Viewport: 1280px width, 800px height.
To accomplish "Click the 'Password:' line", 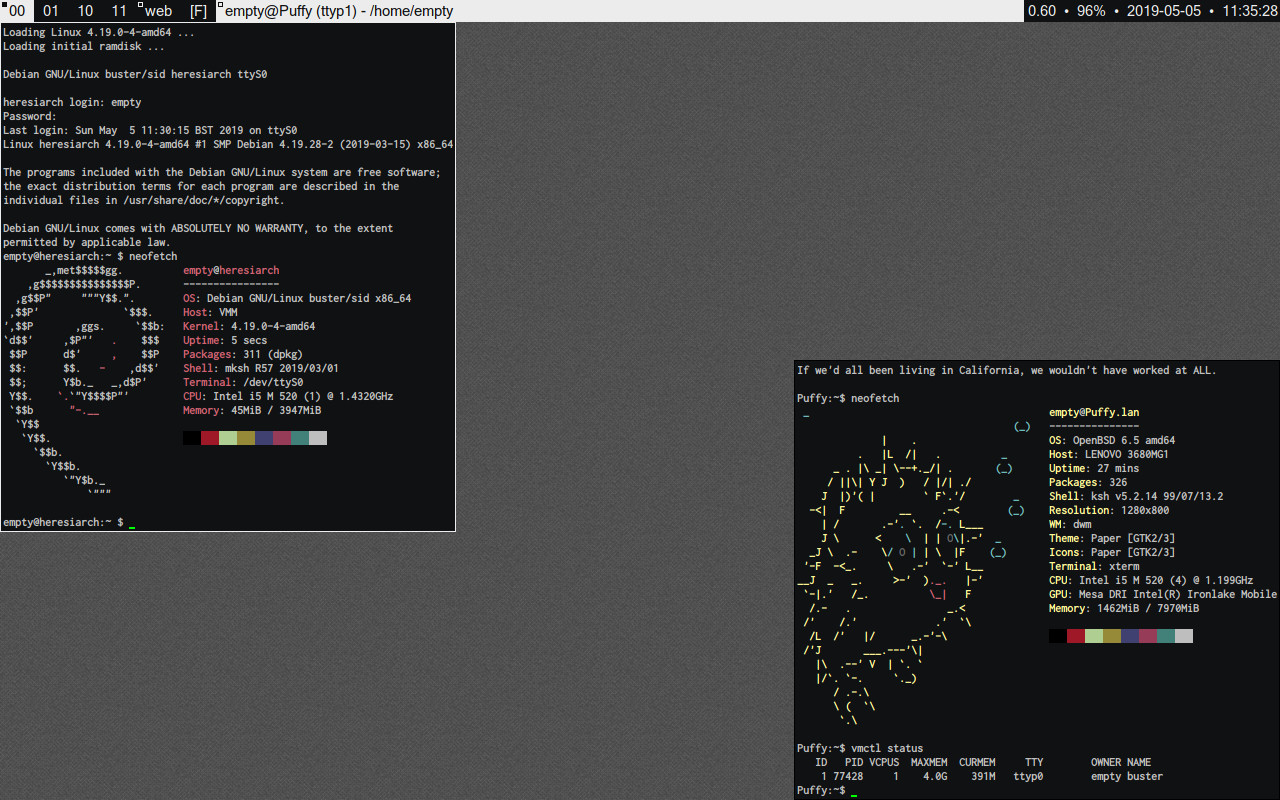I will click(30, 116).
